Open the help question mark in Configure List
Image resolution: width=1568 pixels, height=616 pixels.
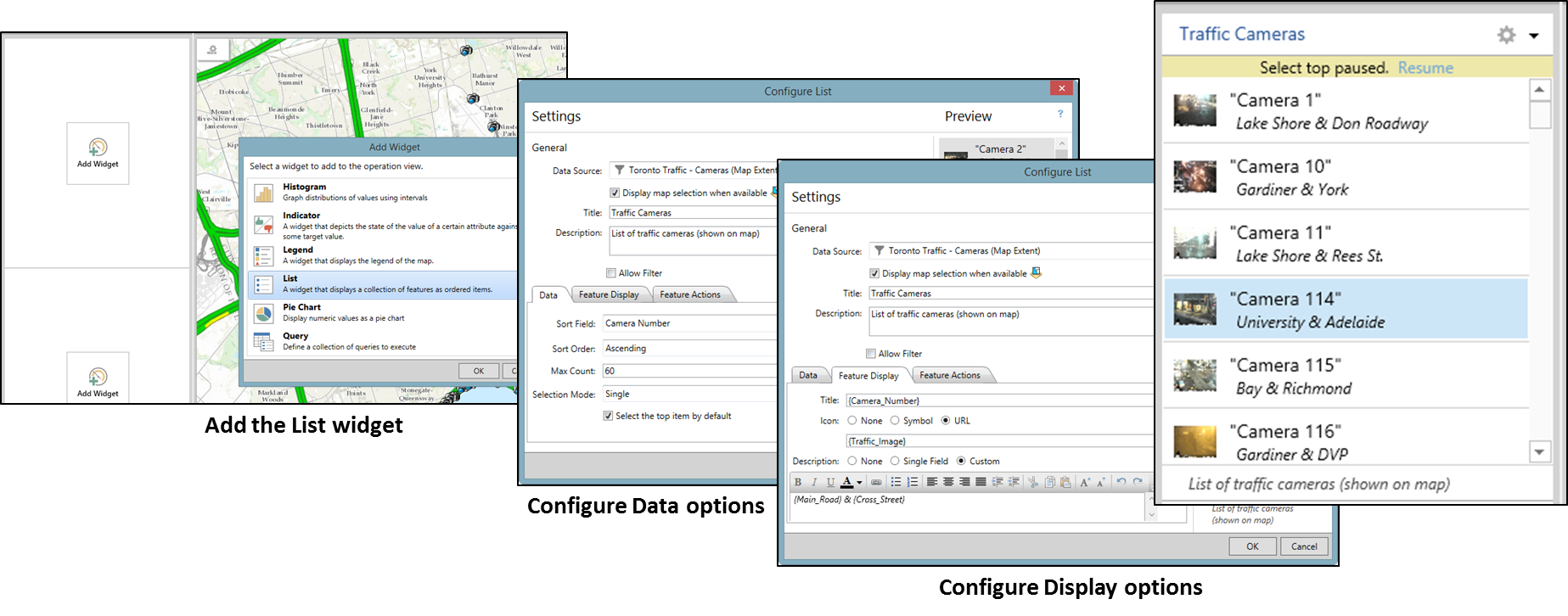[1060, 114]
